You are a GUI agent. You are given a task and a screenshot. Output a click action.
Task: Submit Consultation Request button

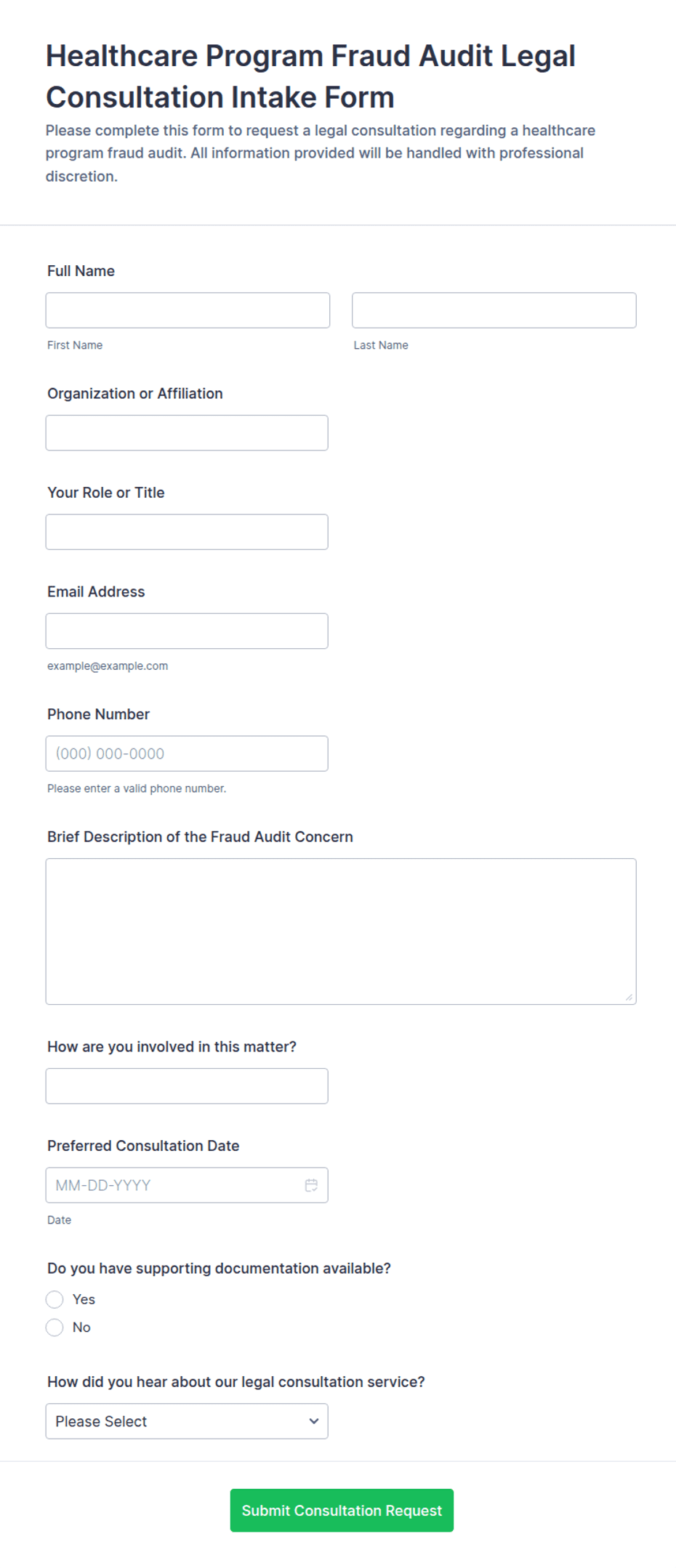click(342, 1511)
